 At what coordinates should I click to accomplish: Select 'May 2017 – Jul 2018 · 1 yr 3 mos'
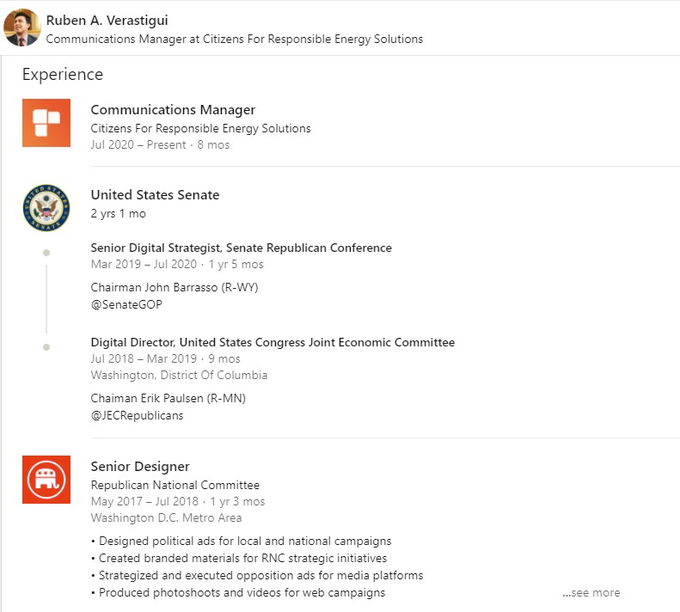coord(177,501)
